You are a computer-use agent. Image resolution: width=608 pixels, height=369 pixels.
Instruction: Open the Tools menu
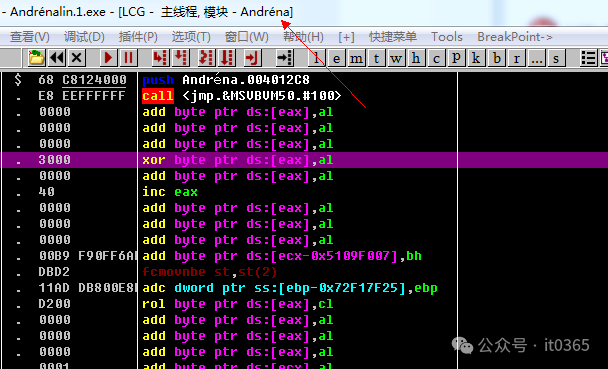click(447, 37)
